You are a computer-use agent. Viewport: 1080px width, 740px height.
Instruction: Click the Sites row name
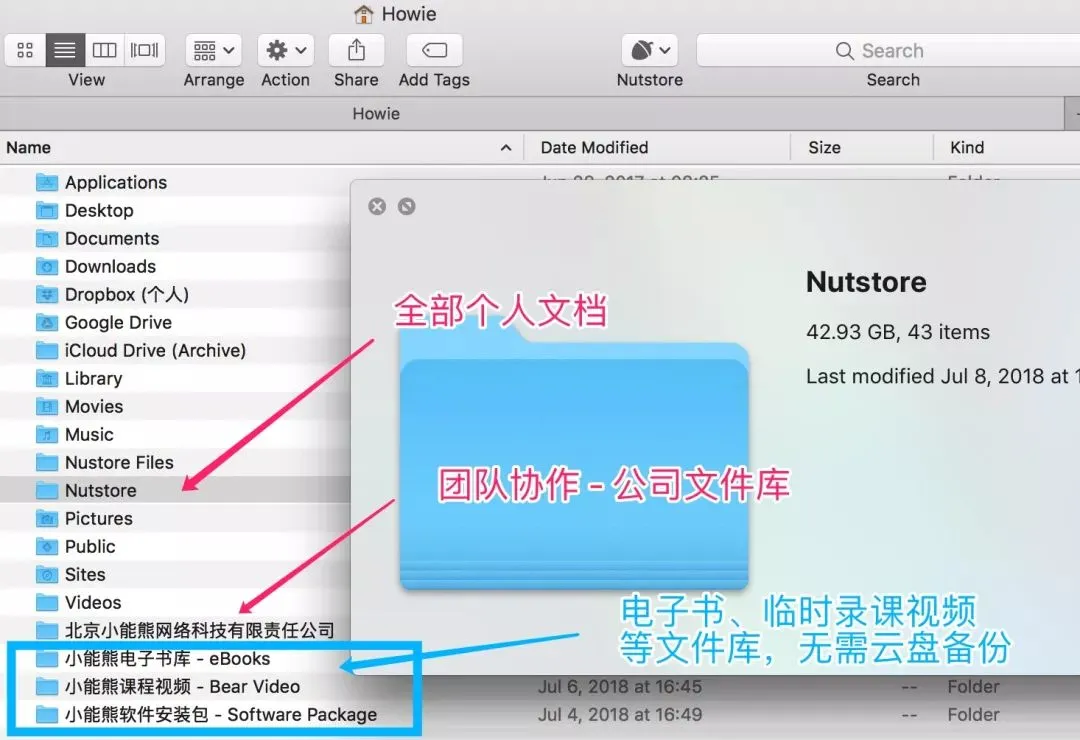click(85, 575)
